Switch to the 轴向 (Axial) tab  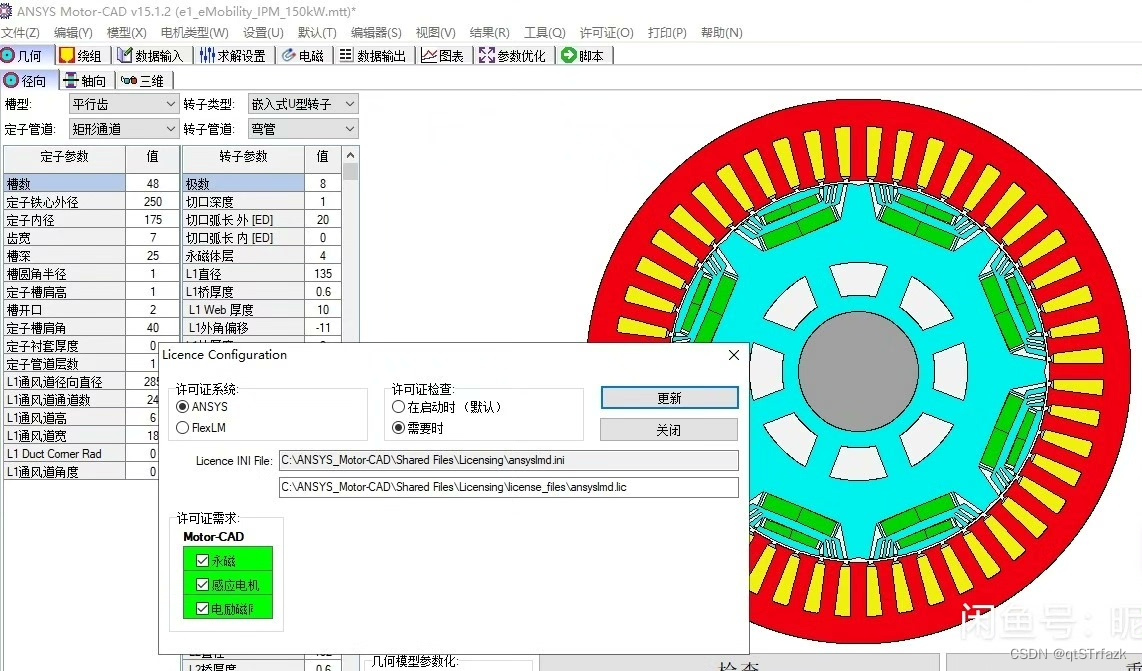85,80
